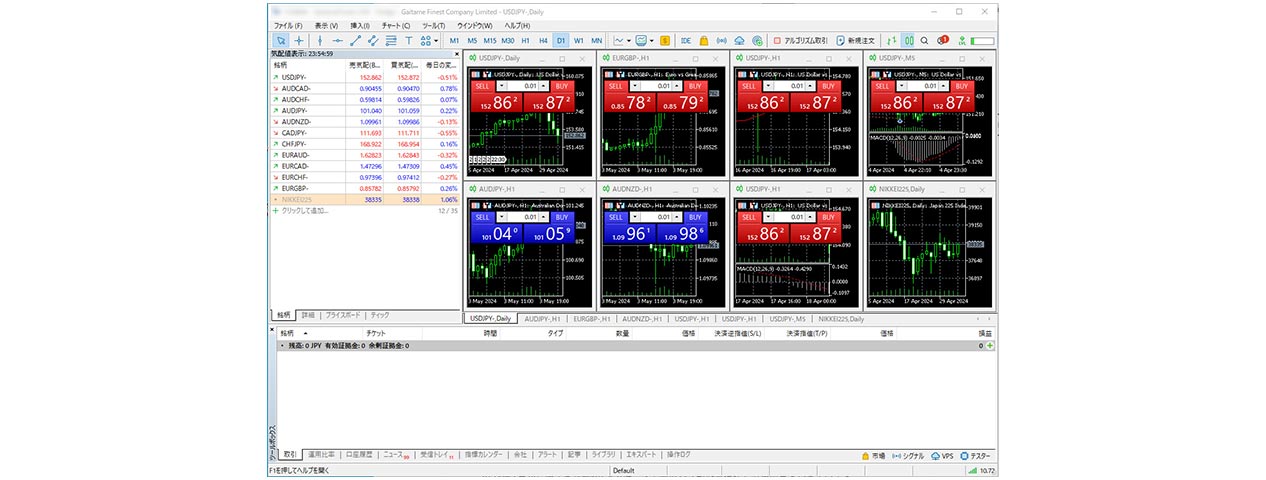
Task: Open the IDE MetaEditor
Action: click(685, 41)
